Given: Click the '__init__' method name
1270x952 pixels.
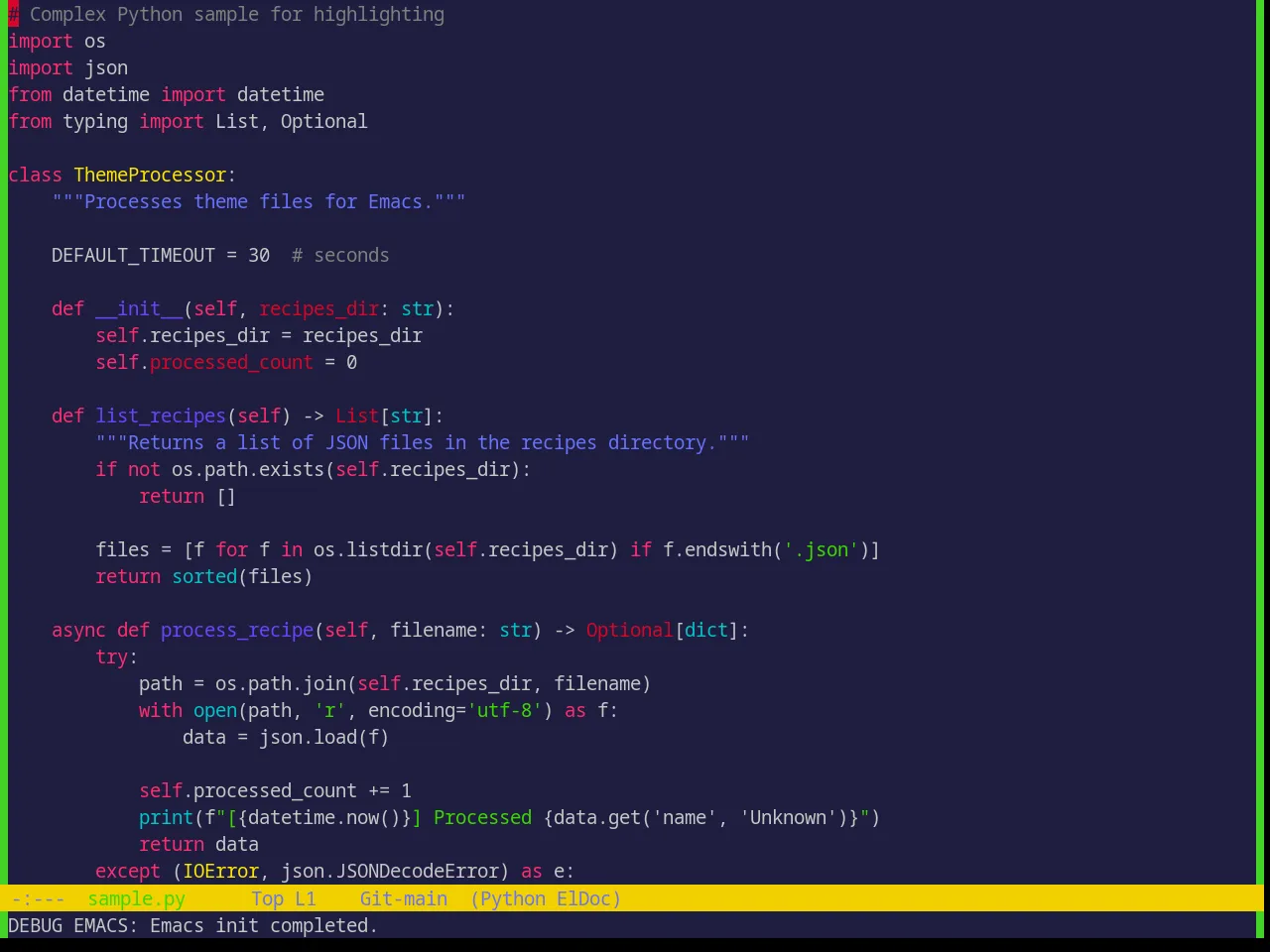Looking at the screenshot, I should (139, 308).
